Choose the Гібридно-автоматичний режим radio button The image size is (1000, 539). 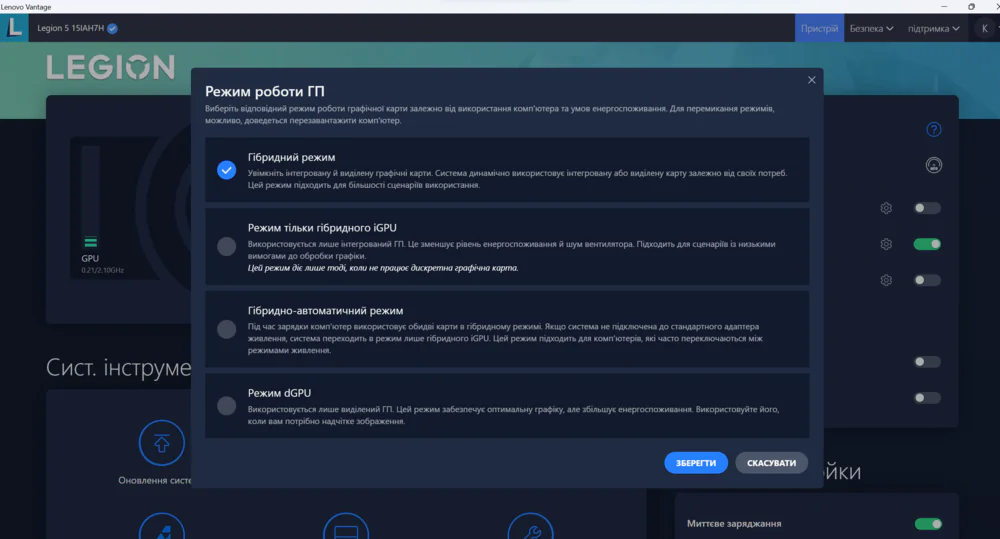[226, 329]
